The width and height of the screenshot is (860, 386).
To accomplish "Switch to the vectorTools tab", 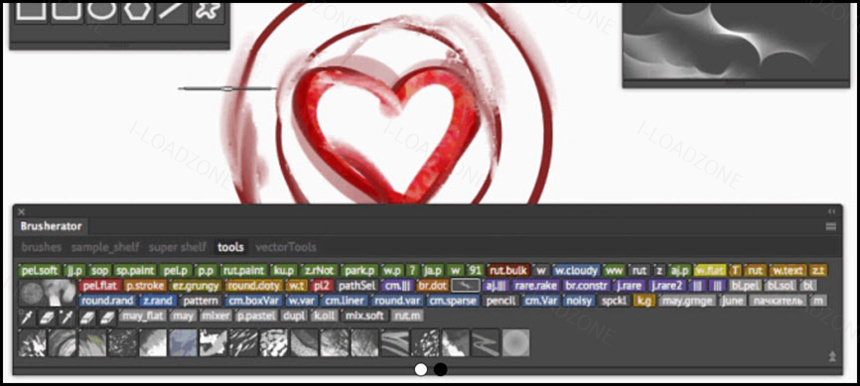I will click(286, 247).
